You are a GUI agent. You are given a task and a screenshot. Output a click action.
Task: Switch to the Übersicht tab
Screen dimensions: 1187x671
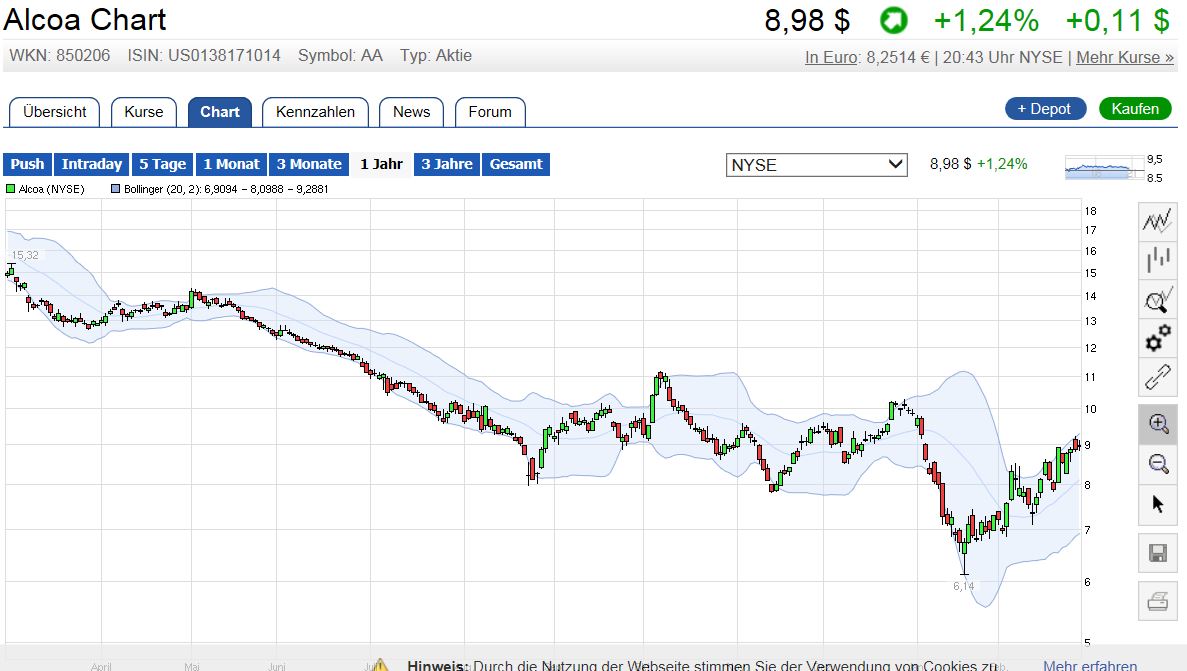(55, 112)
